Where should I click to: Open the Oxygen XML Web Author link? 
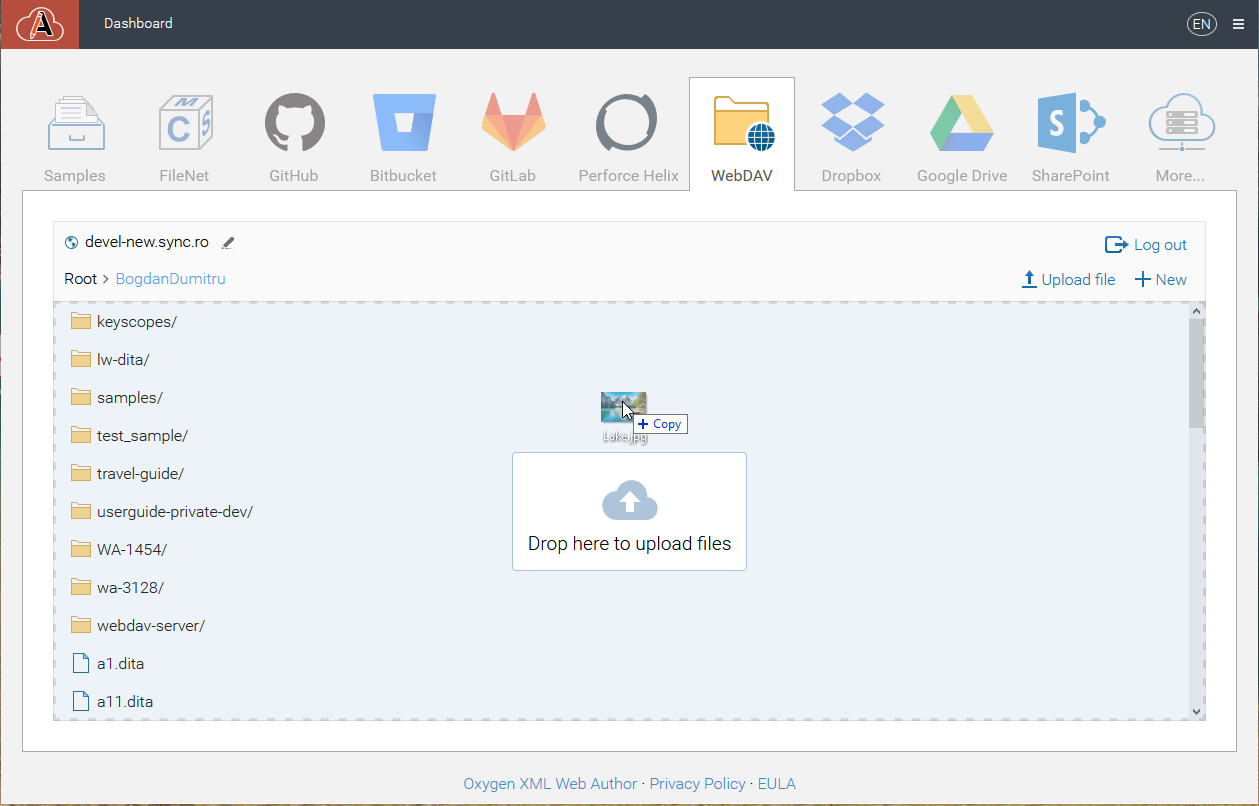[550, 784]
